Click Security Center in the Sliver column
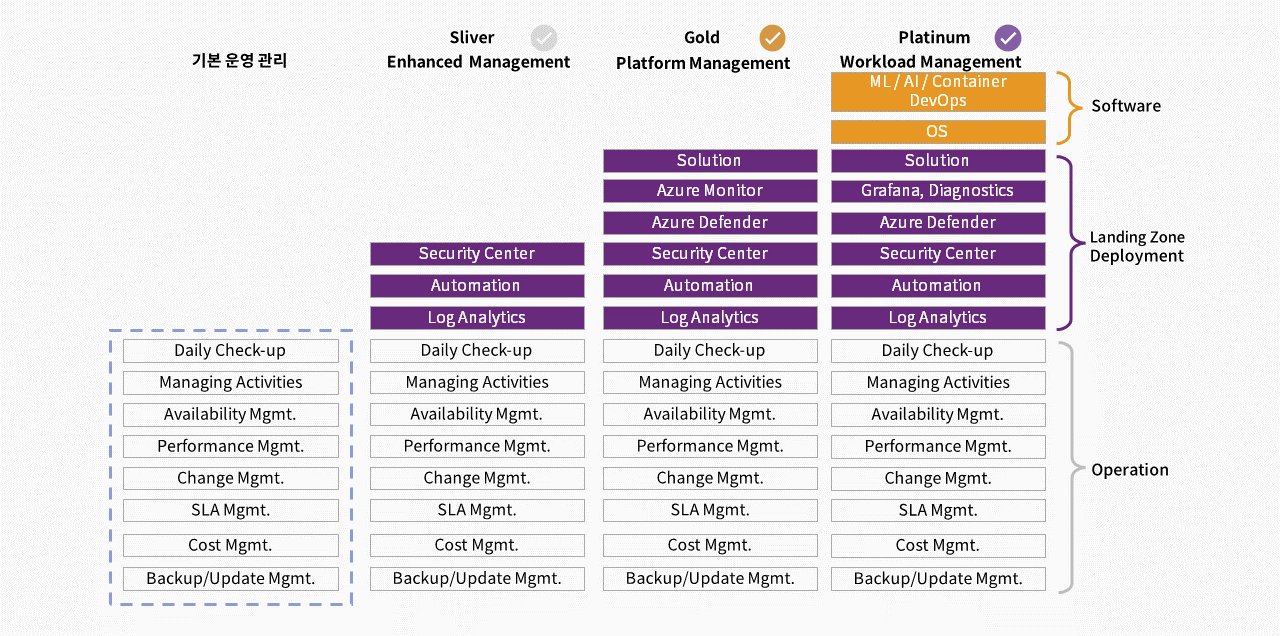This screenshot has height=636, width=1280. point(477,254)
